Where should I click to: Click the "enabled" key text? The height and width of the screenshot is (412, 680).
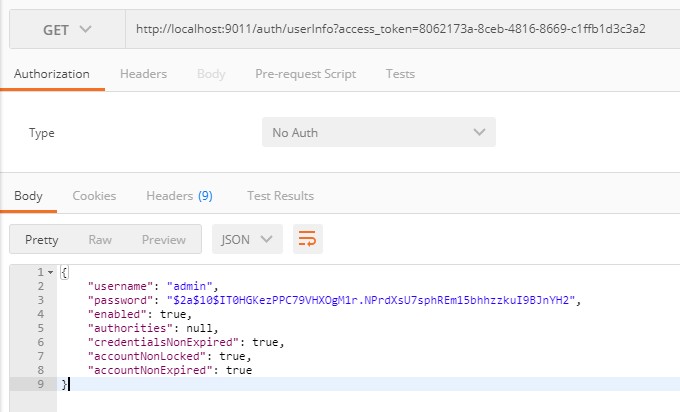pyautogui.click(x=118, y=314)
